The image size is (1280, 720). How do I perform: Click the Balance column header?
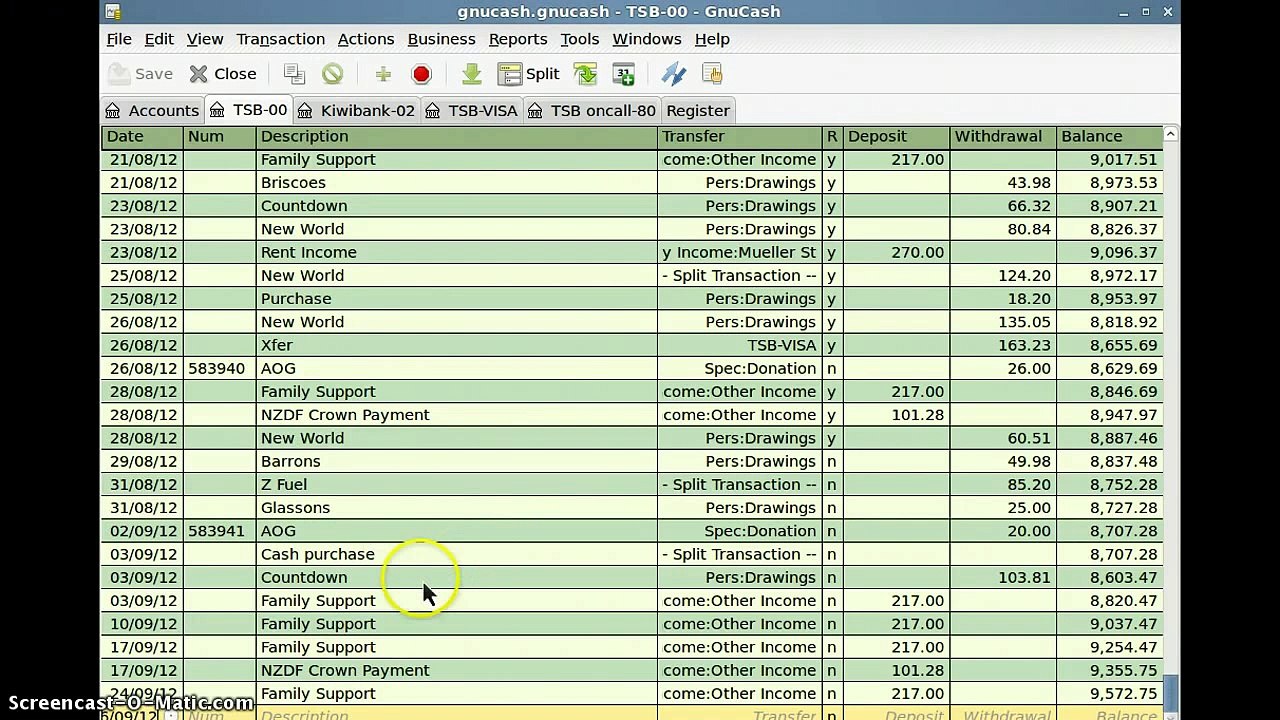[1109, 136]
